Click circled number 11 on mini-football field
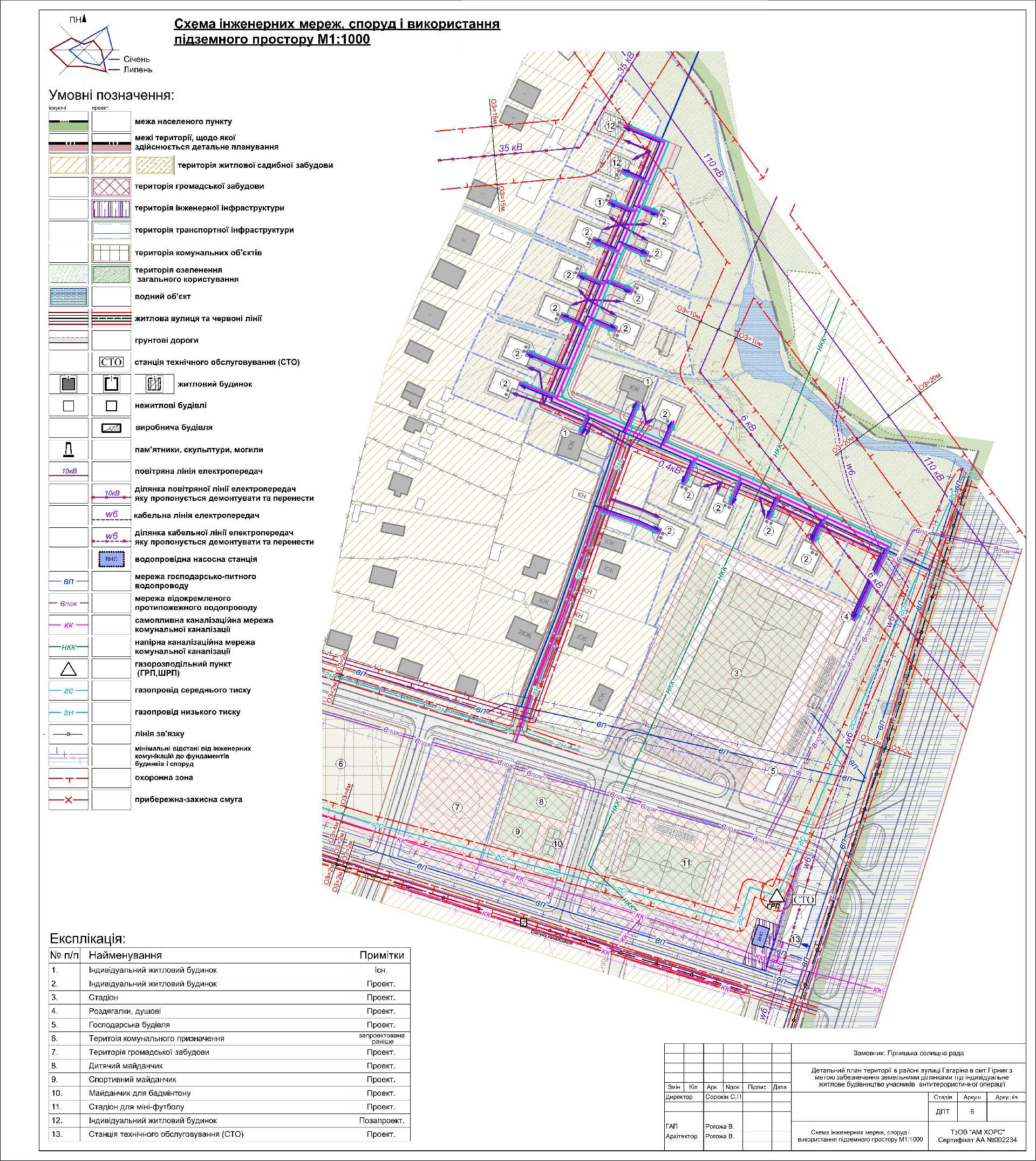The height and width of the screenshot is (1161, 1036). (x=686, y=863)
